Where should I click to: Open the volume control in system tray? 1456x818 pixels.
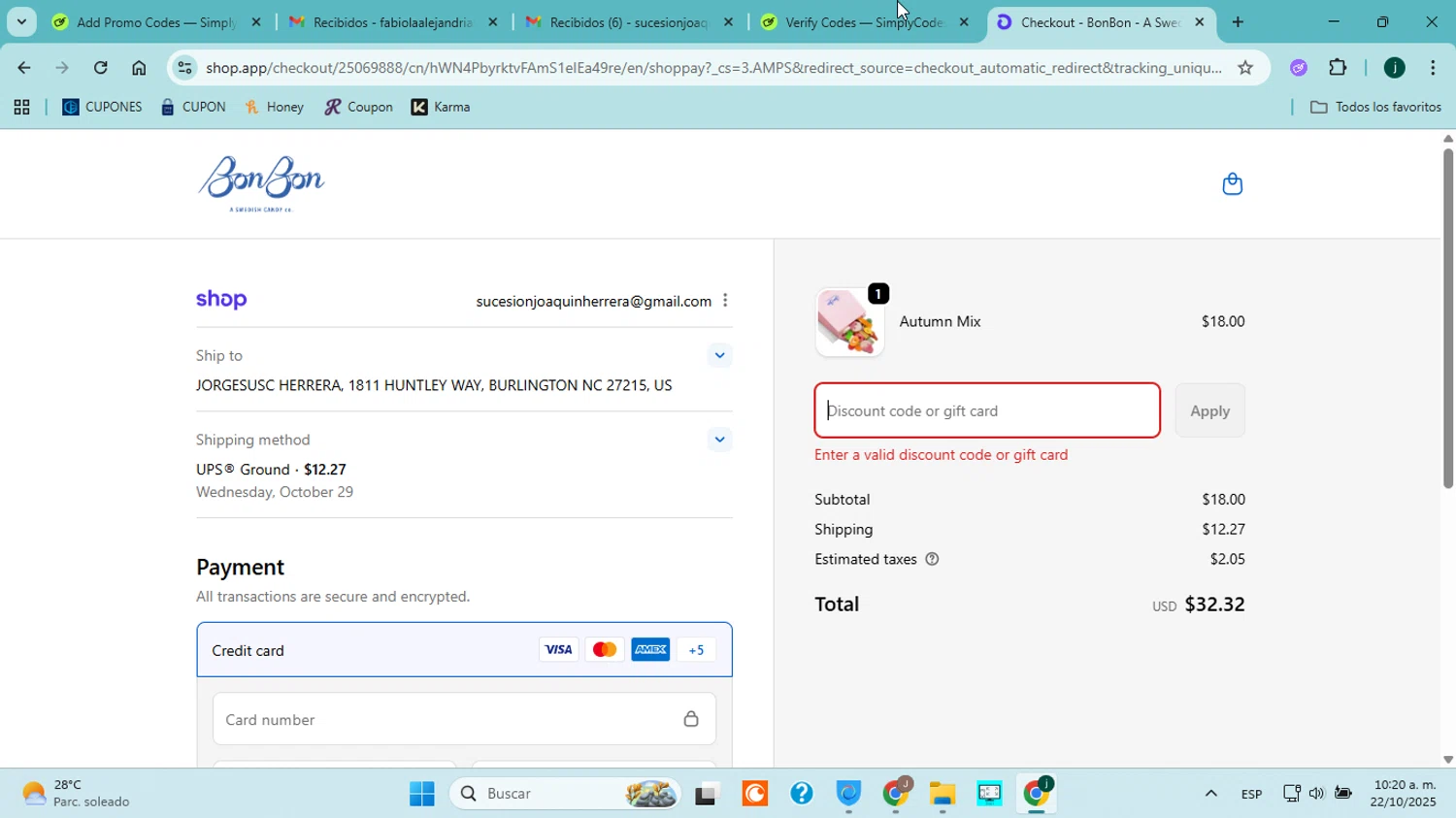click(x=1316, y=794)
